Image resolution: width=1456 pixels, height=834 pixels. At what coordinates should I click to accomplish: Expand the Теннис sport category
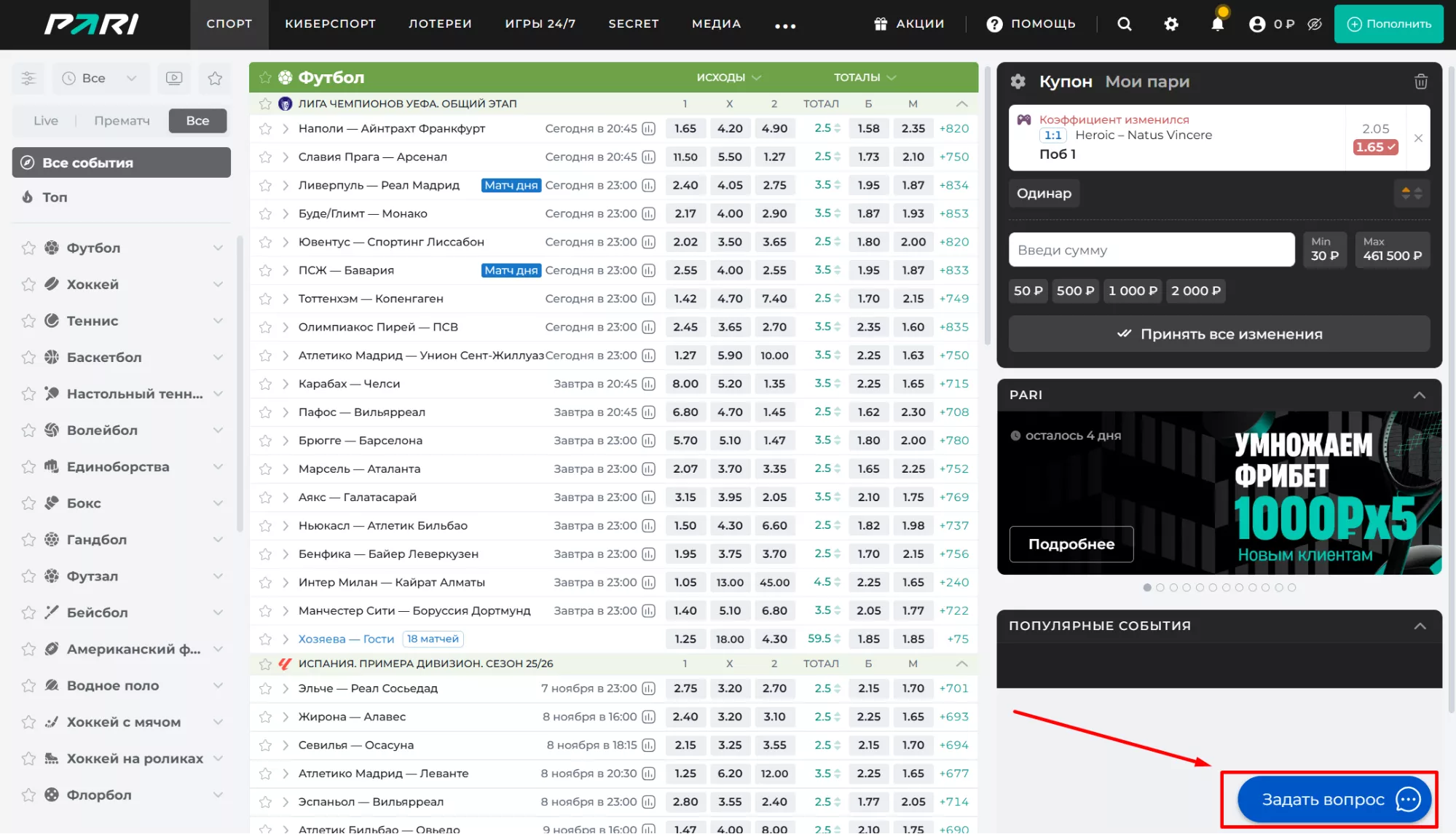click(218, 320)
